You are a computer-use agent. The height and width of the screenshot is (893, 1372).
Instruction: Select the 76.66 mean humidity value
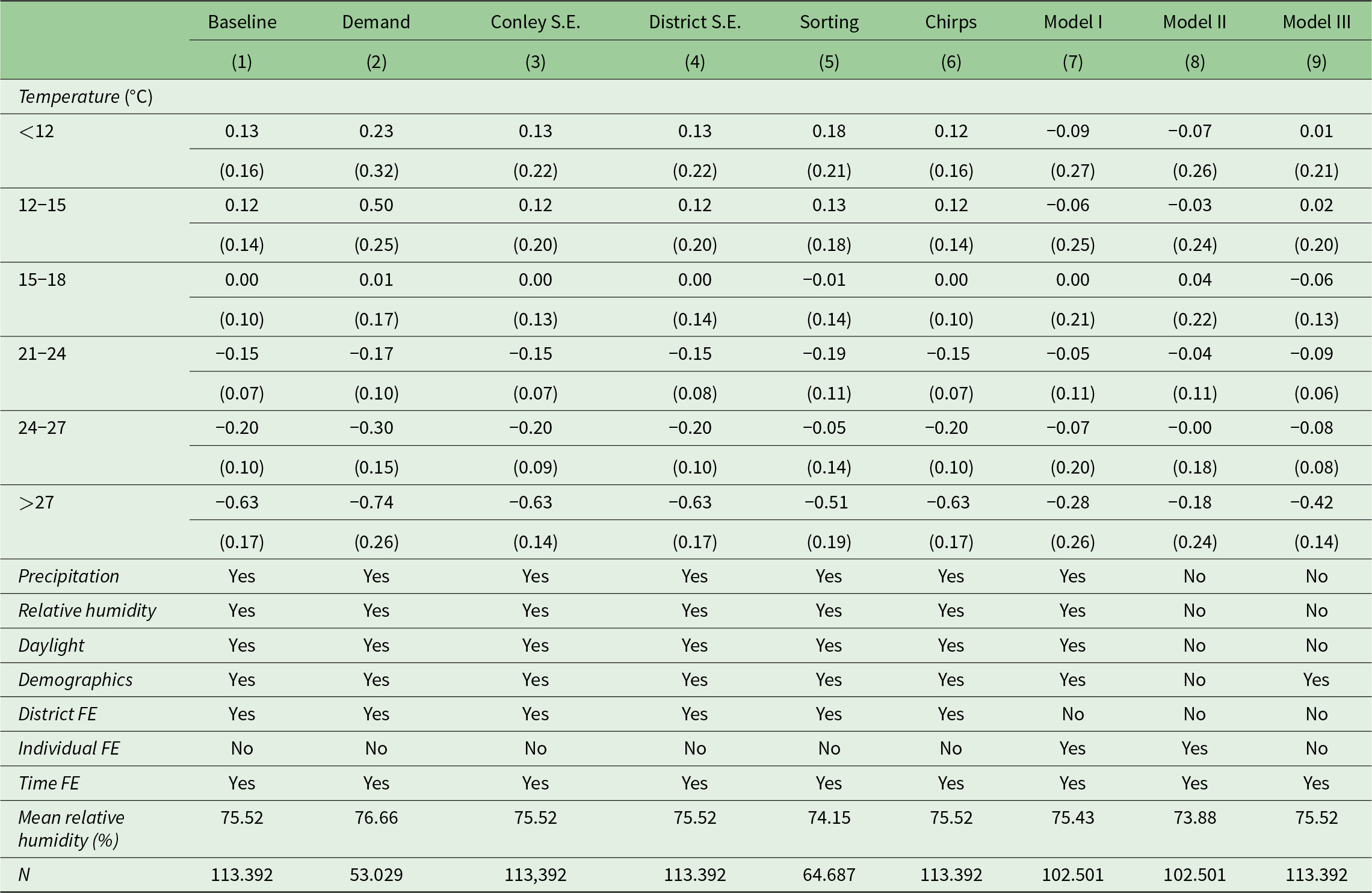pos(376,818)
